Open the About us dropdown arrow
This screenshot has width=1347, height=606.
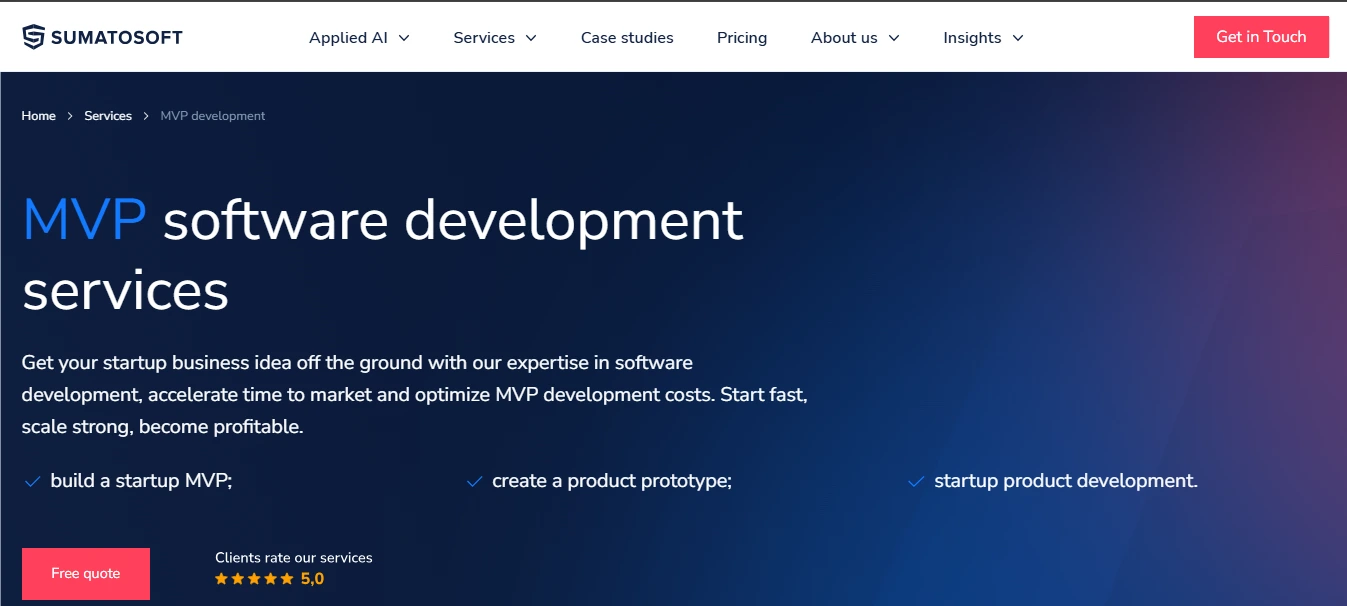[x=894, y=38]
